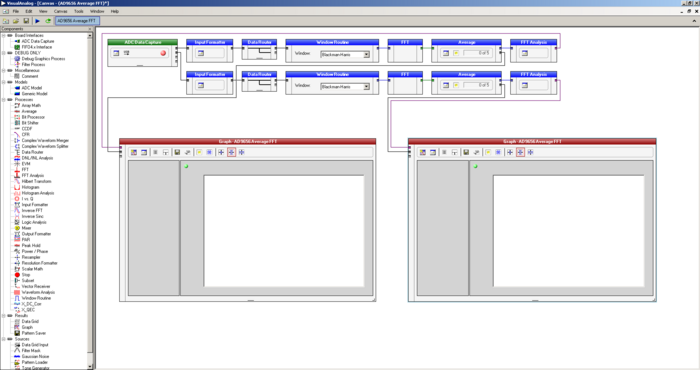This screenshot has height=370, width=700.
Task: Click first toolbar icon in left Graph window
Action: point(133,152)
